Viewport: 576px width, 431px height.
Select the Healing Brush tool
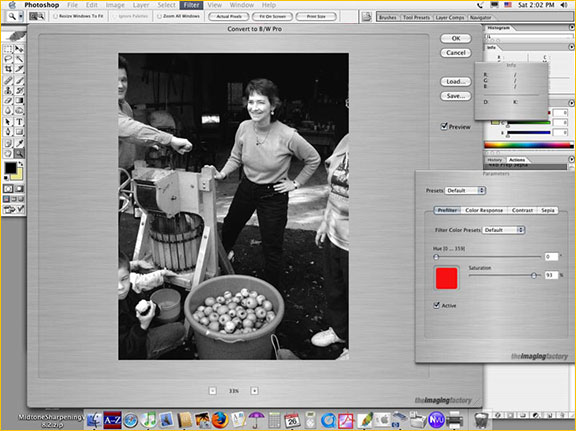pyautogui.click(x=8, y=80)
